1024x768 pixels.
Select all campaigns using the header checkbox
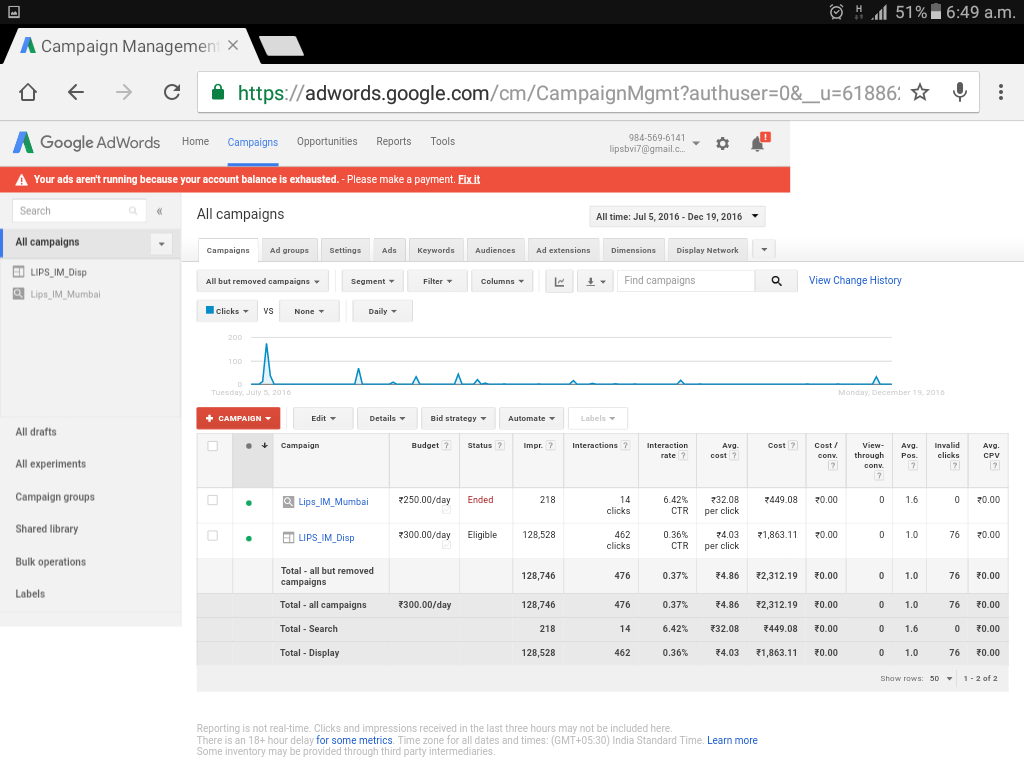[212, 446]
